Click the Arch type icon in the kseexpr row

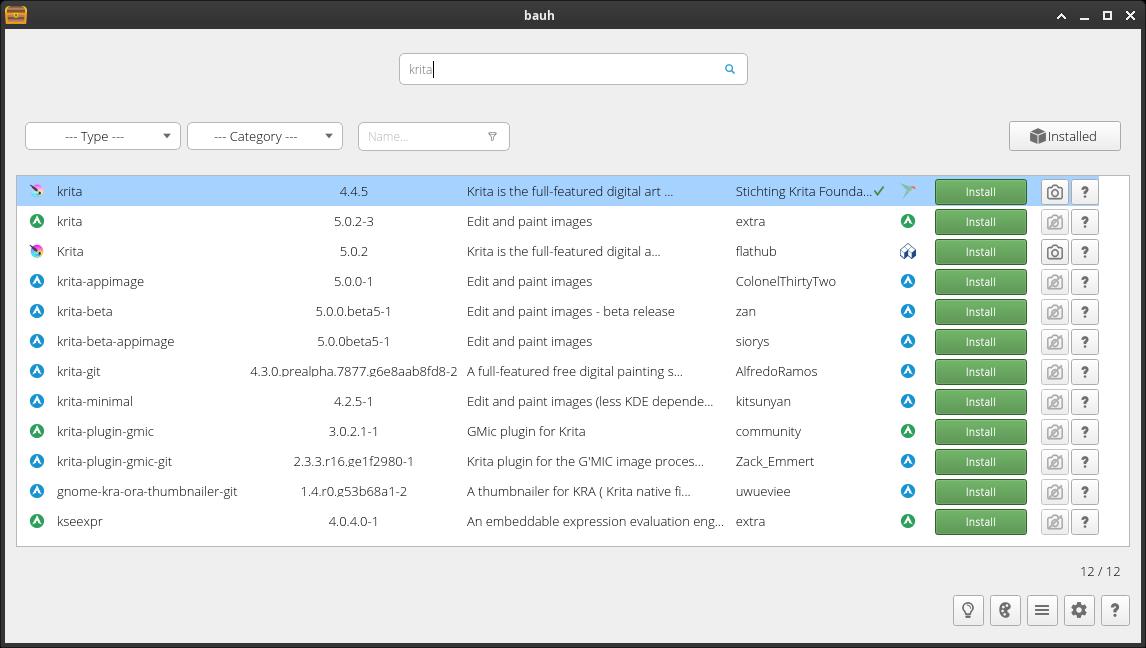[x=908, y=521]
